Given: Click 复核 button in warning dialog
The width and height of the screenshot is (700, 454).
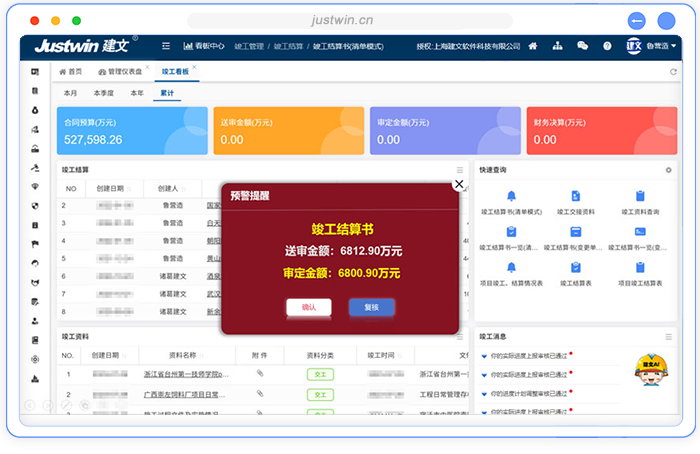Looking at the screenshot, I should coord(371,307).
